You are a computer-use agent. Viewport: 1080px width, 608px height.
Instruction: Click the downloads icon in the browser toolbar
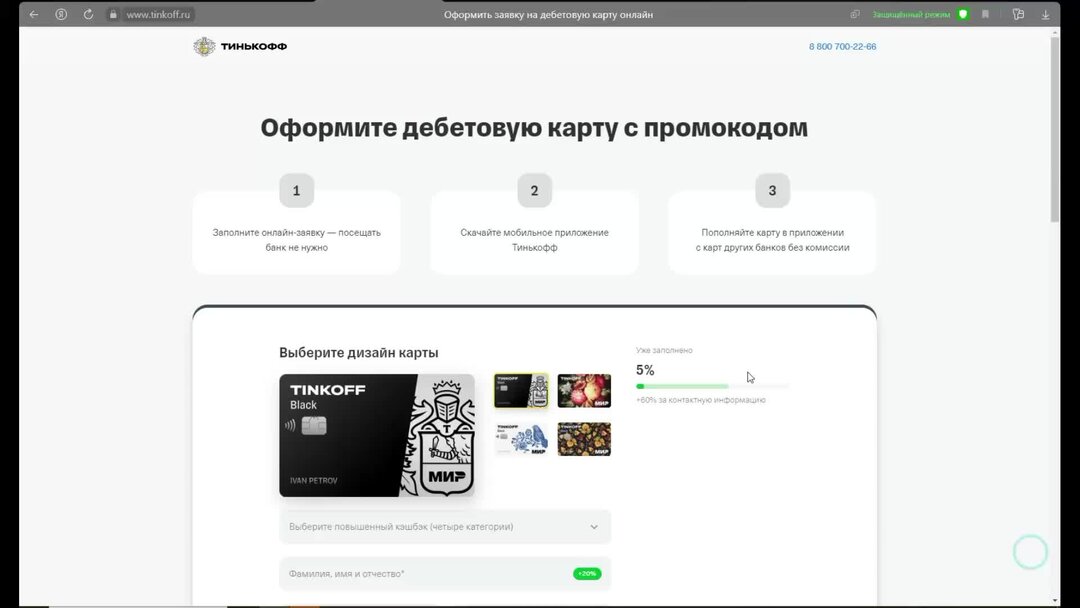[1045, 14]
